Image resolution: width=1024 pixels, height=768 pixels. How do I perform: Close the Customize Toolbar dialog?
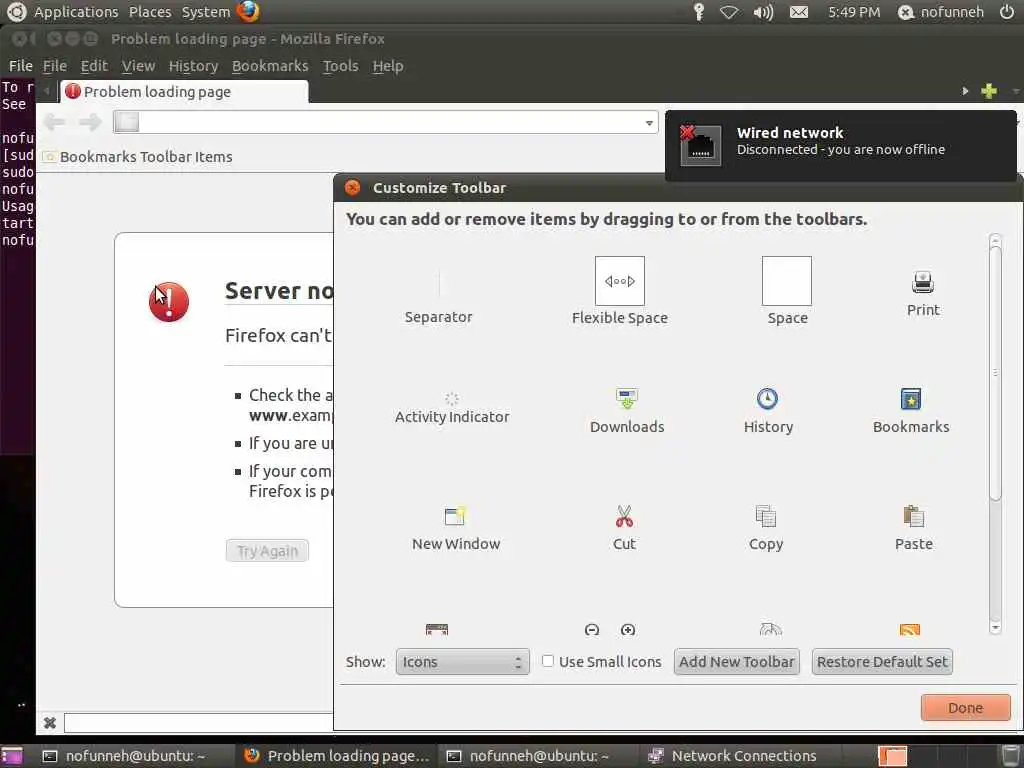point(353,187)
